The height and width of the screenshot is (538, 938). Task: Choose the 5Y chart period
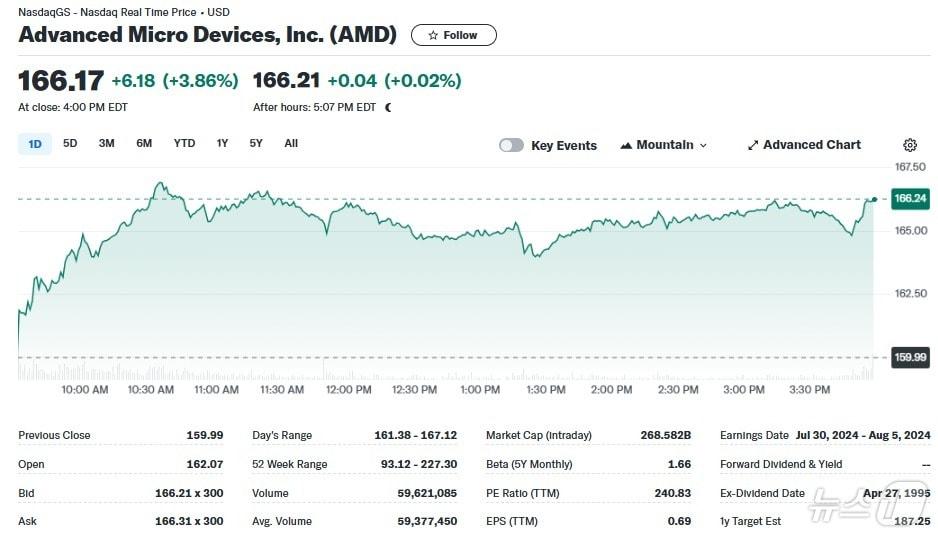coord(256,143)
